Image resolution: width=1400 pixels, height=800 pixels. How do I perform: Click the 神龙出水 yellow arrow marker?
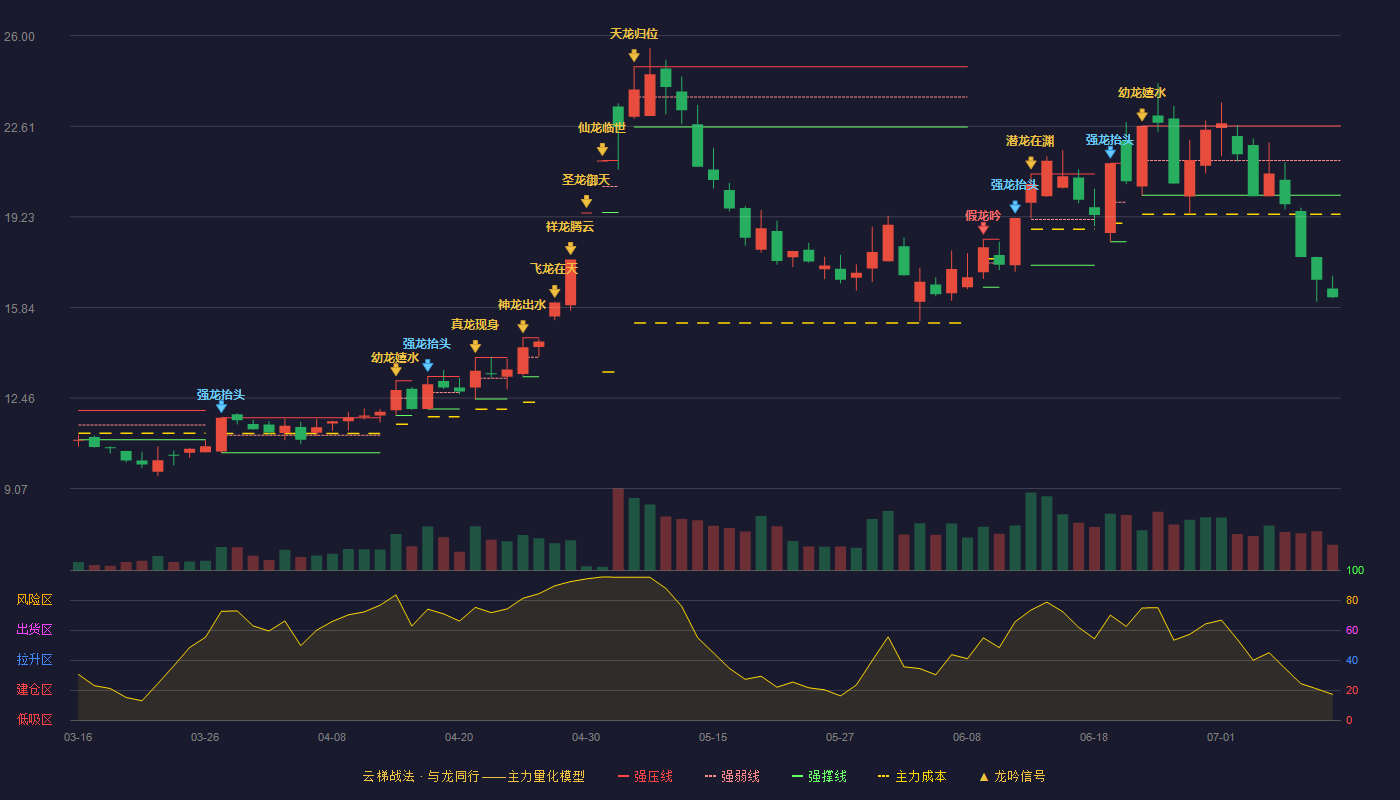522,327
